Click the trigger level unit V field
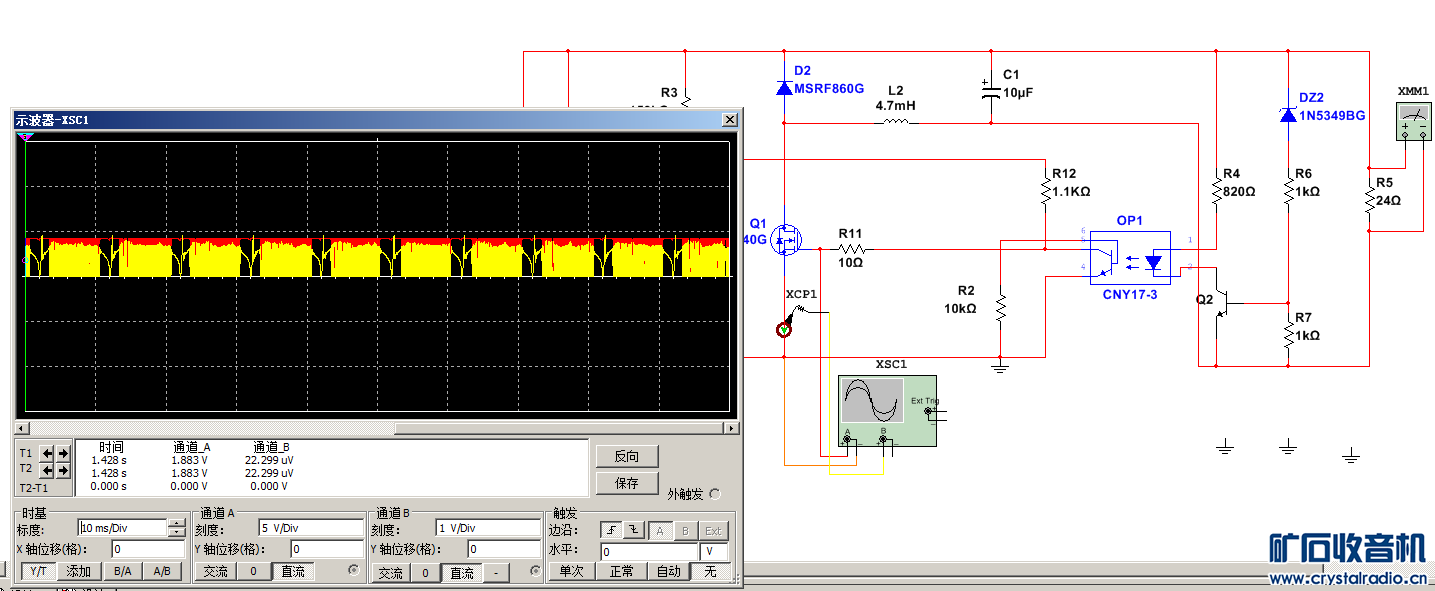 (x=713, y=551)
